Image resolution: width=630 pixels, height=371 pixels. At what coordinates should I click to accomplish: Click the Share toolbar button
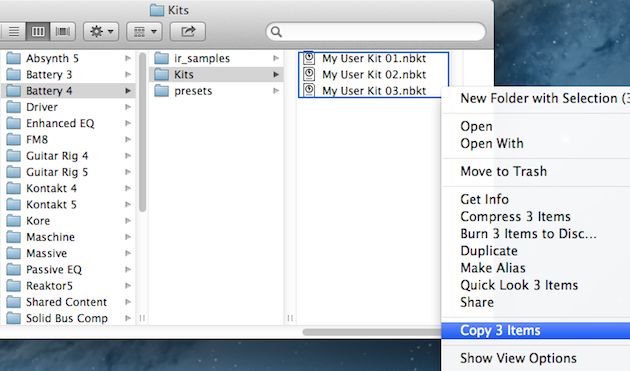point(188,31)
